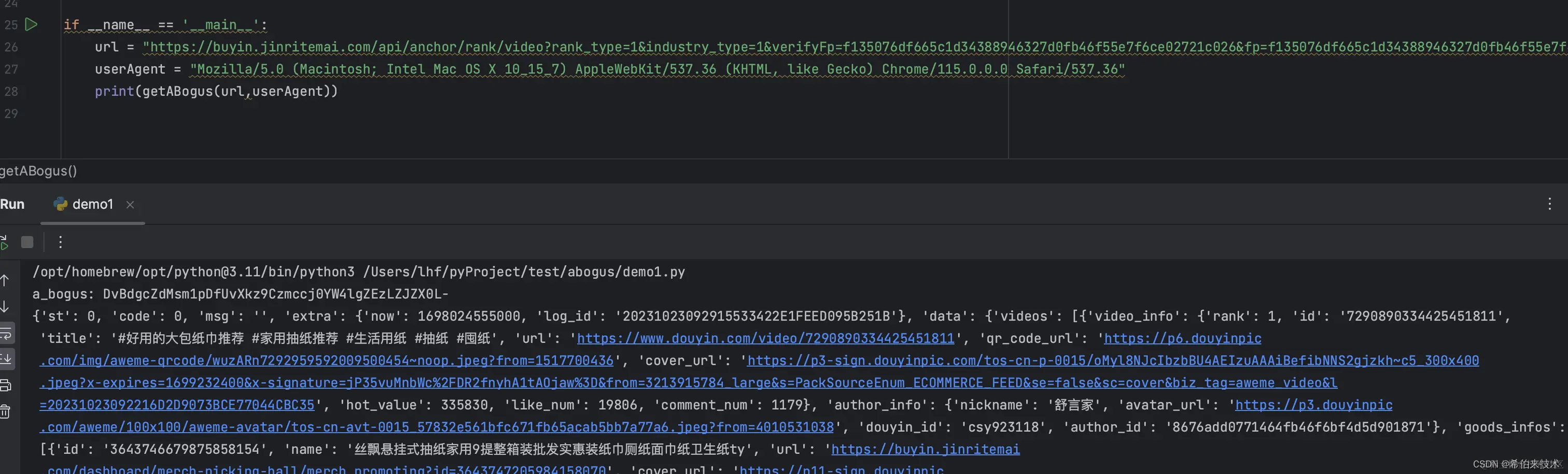Stop the running demo1 process
The width and height of the screenshot is (1568, 474).
[x=27, y=242]
